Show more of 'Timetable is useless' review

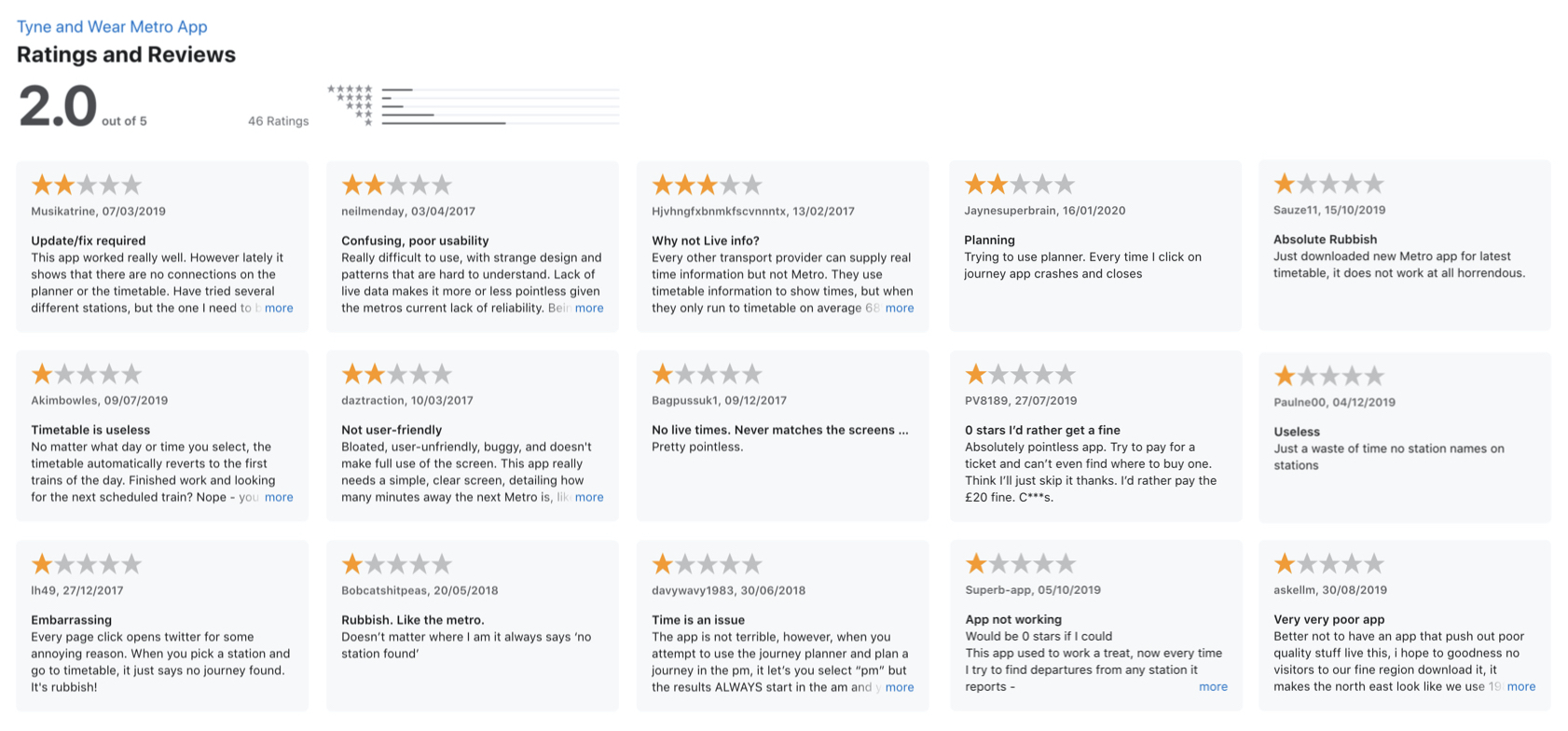(279, 497)
